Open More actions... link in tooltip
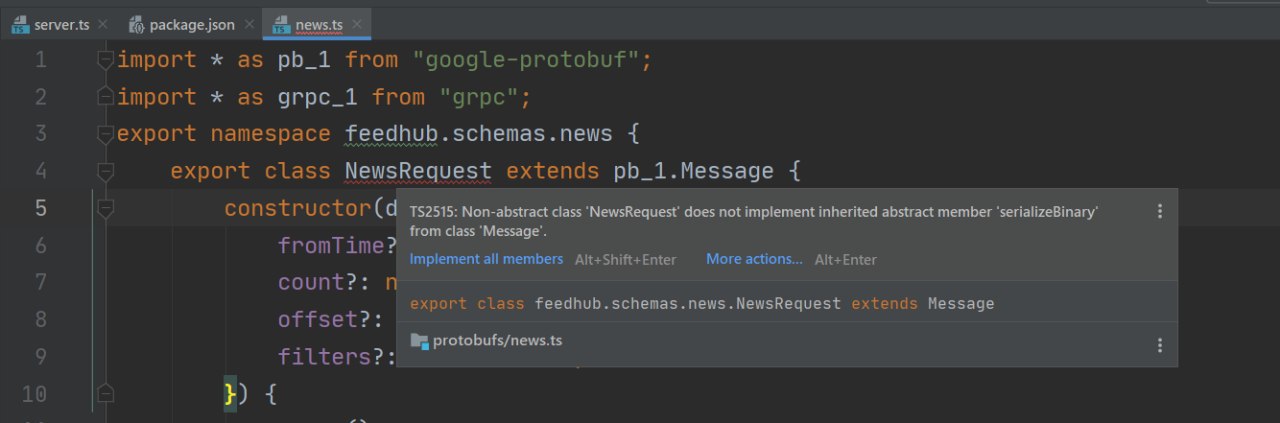This screenshot has height=423, width=1280. pyautogui.click(x=754, y=259)
